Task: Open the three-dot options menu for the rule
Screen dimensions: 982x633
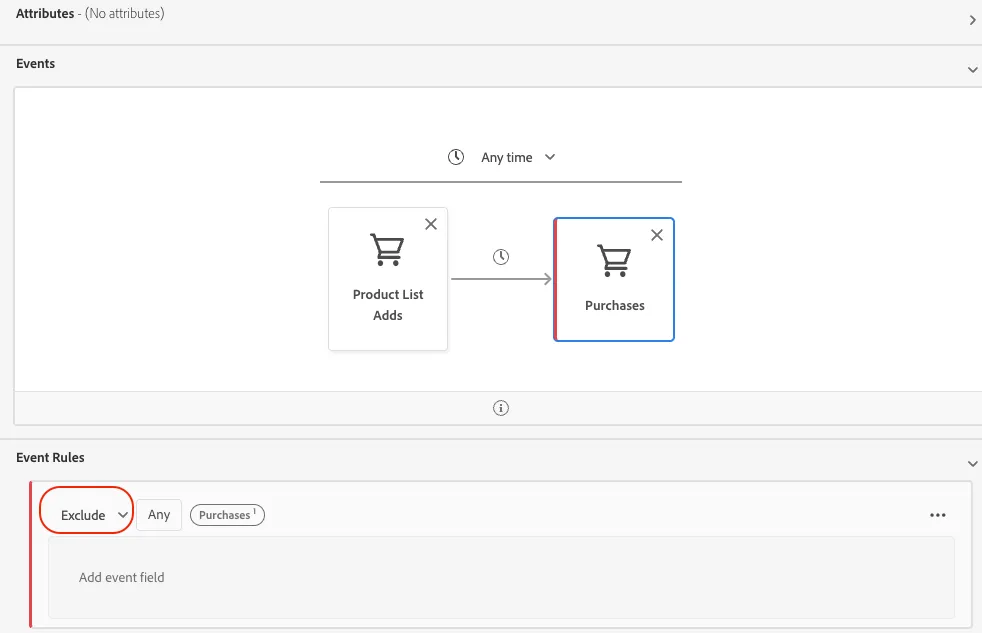Action: (x=938, y=515)
